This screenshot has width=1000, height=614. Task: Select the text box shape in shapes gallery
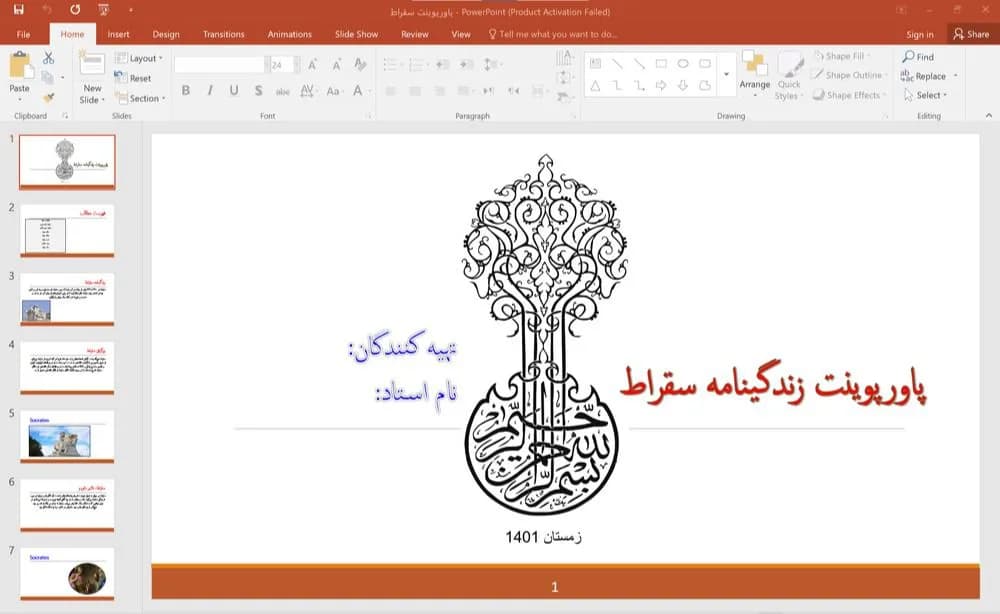tap(595, 64)
